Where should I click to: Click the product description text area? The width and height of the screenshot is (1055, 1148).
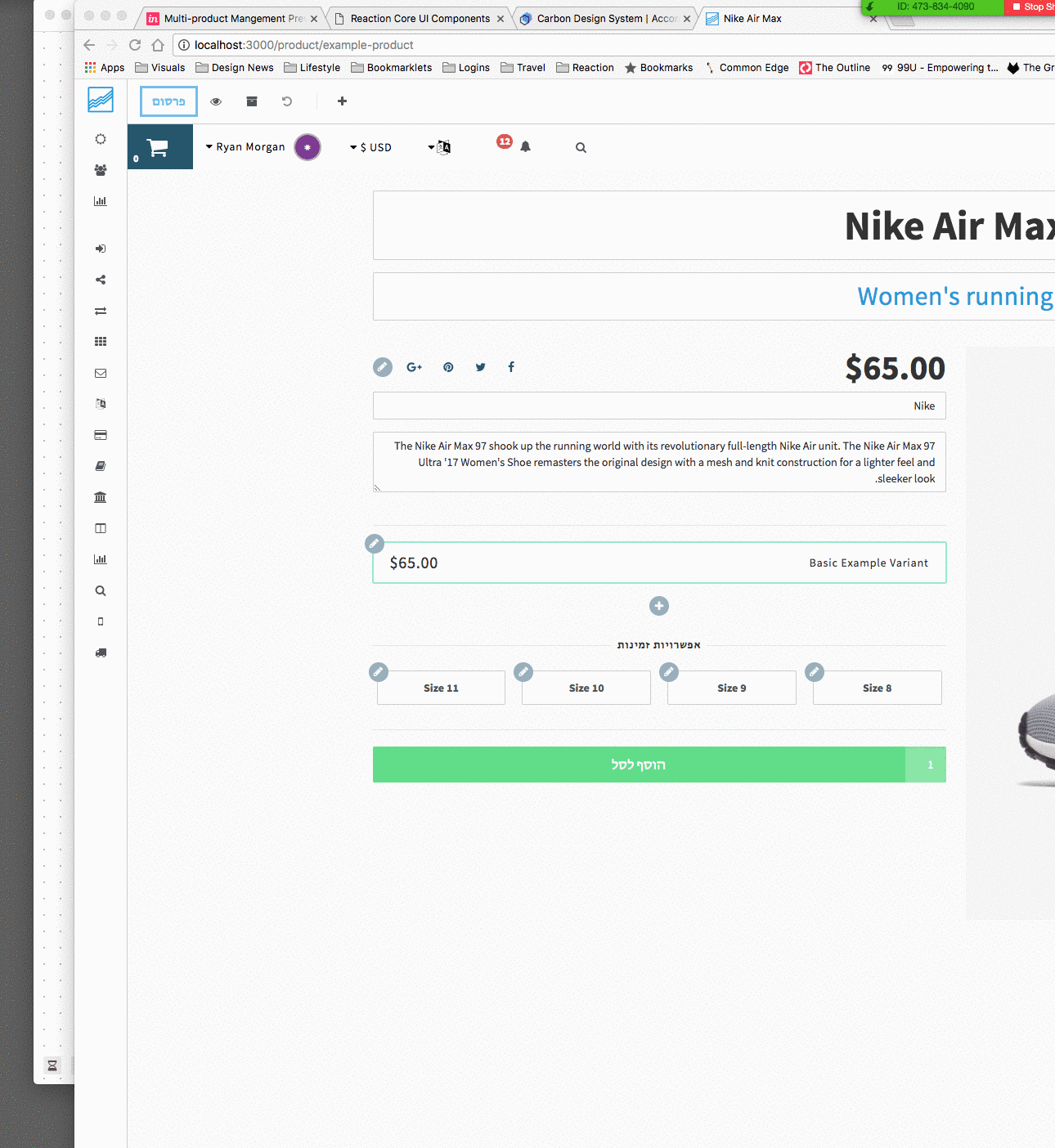click(659, 462)
